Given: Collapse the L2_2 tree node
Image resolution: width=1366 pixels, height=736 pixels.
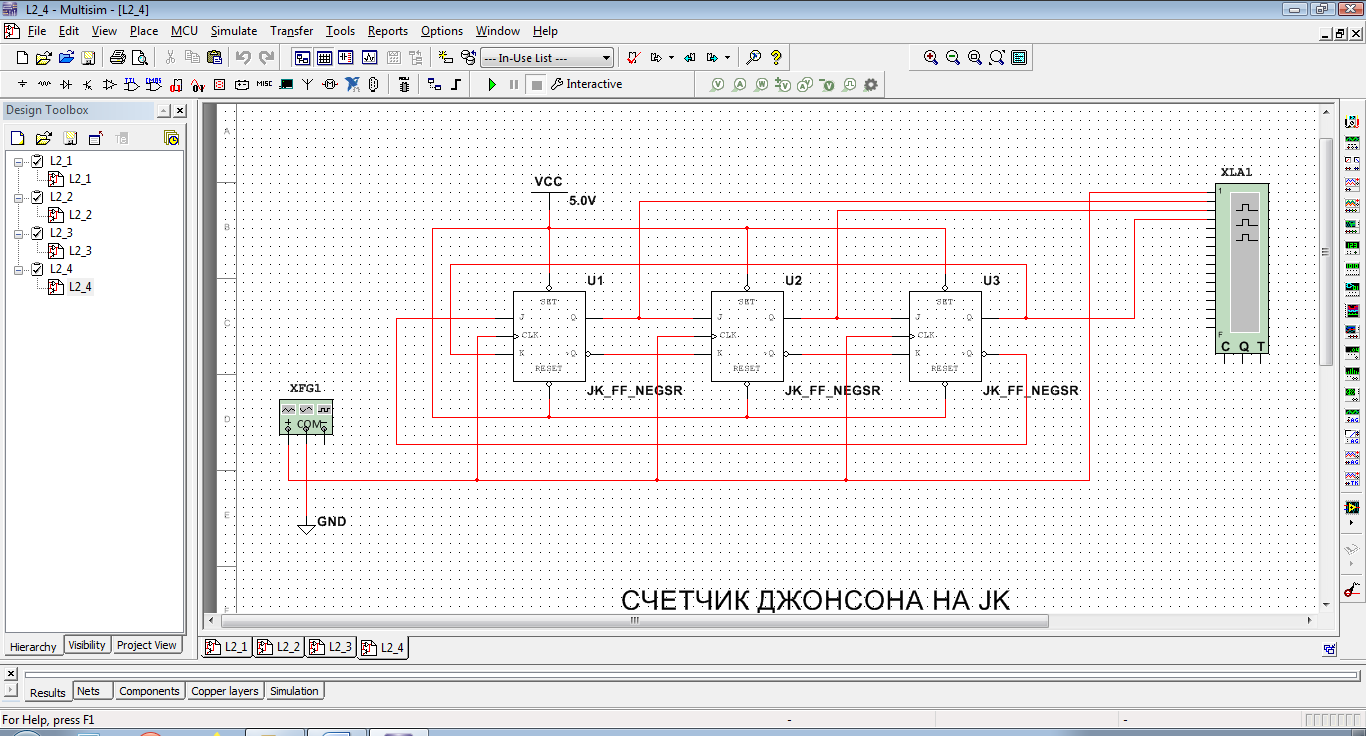Looking at the screenshot, I should (18, 197).
